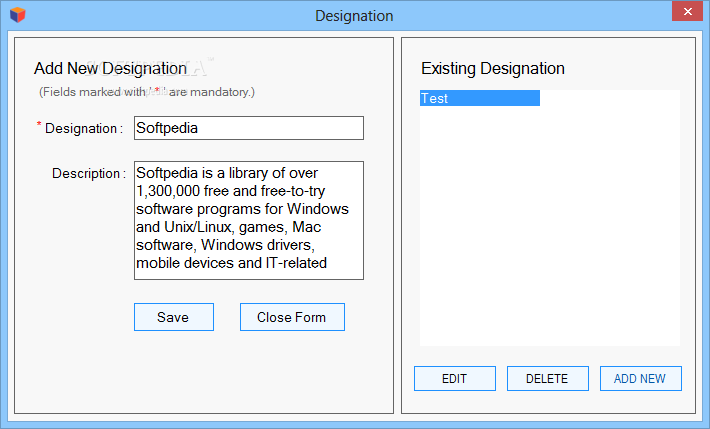Click the Designation input field
The height and width of the screenshot is (429, 710).
pyautogui.click(x=249, y=128)
